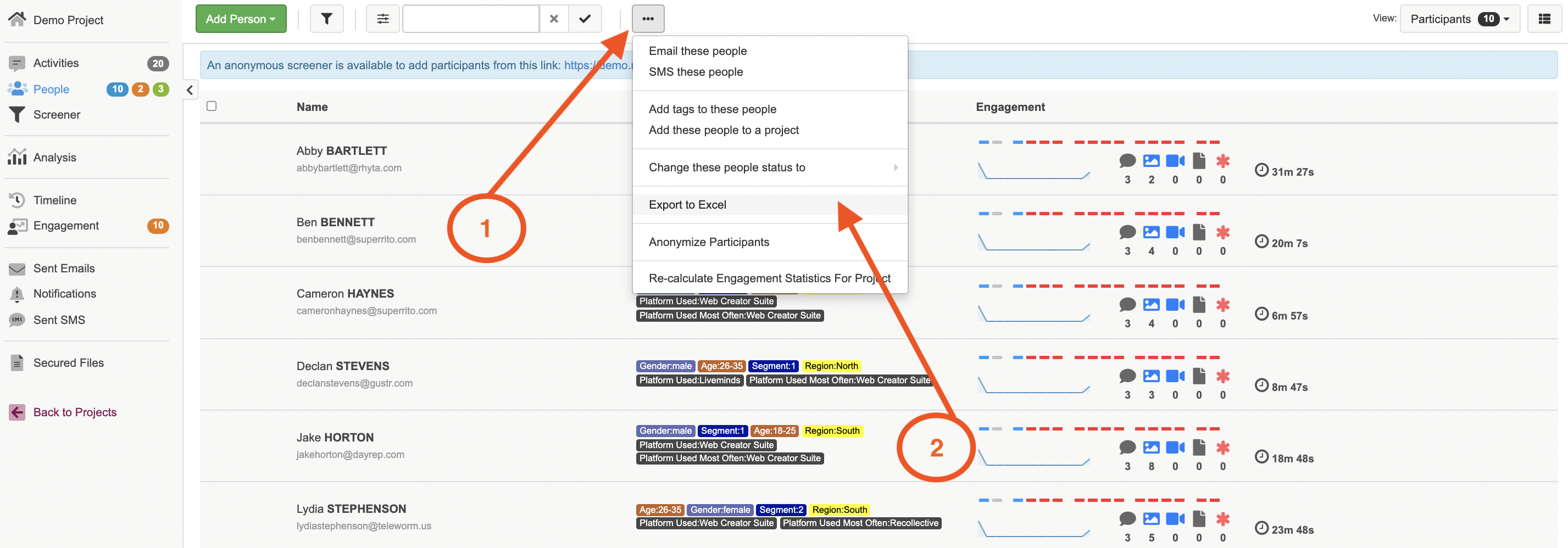Collapse the sidebar with the chevron arrow
Viewport: 1568px width, 548px height.
pos(190,91)
